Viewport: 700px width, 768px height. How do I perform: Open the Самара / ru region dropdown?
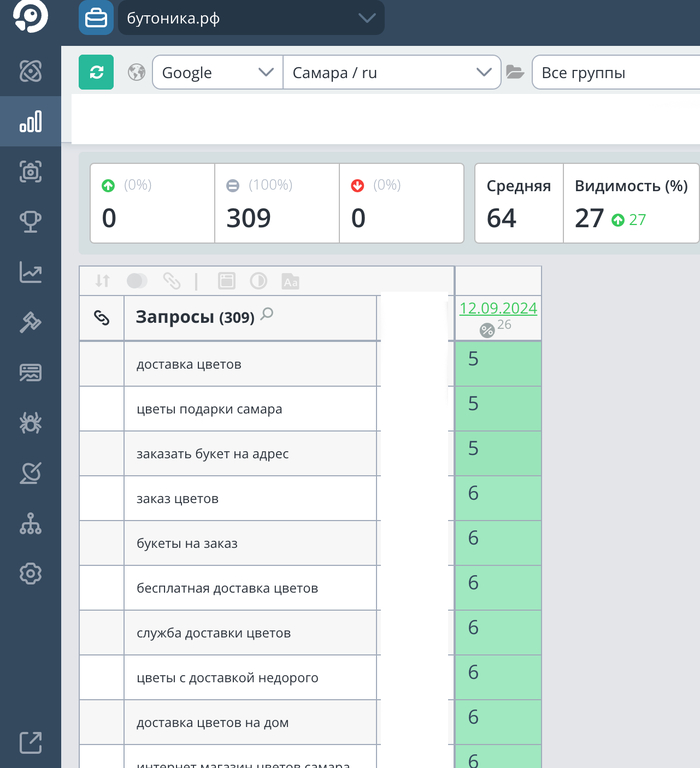392,72
